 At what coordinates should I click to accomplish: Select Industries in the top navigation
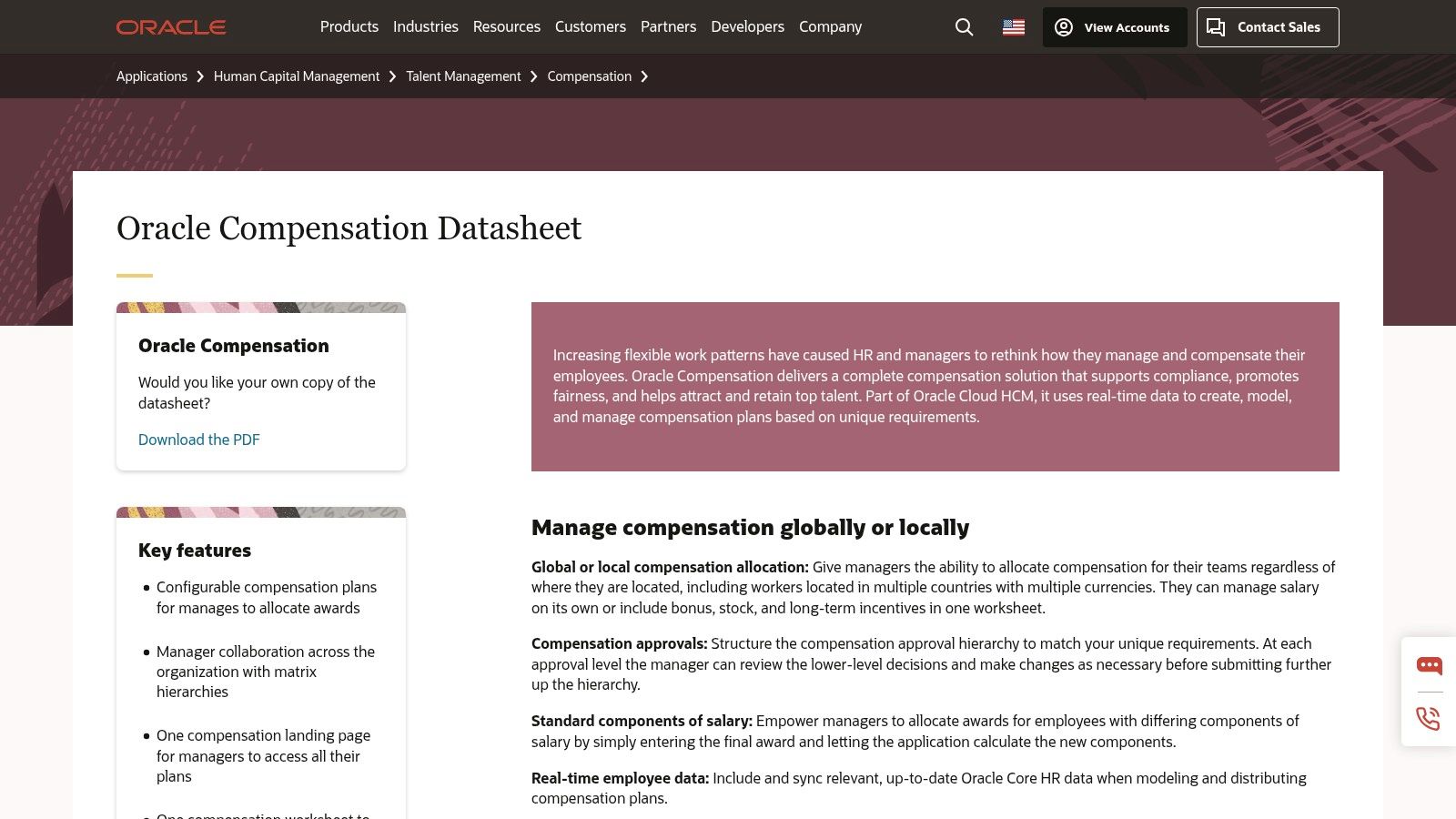click(425, 27)
